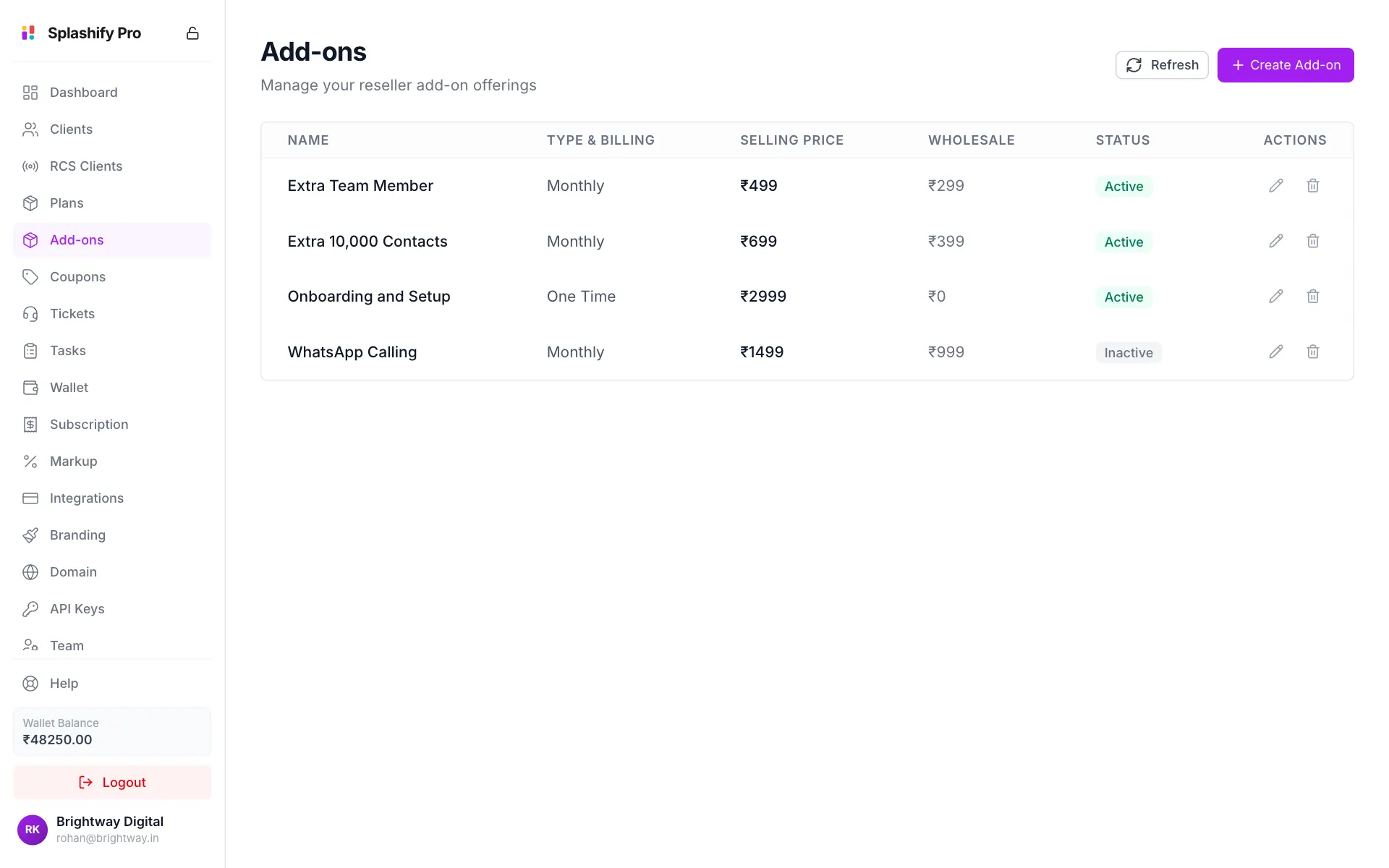Viewport: 1389px width, 868px height.
Task: Delete the Extra Team Member add-on
Action: pos(1313,186)
